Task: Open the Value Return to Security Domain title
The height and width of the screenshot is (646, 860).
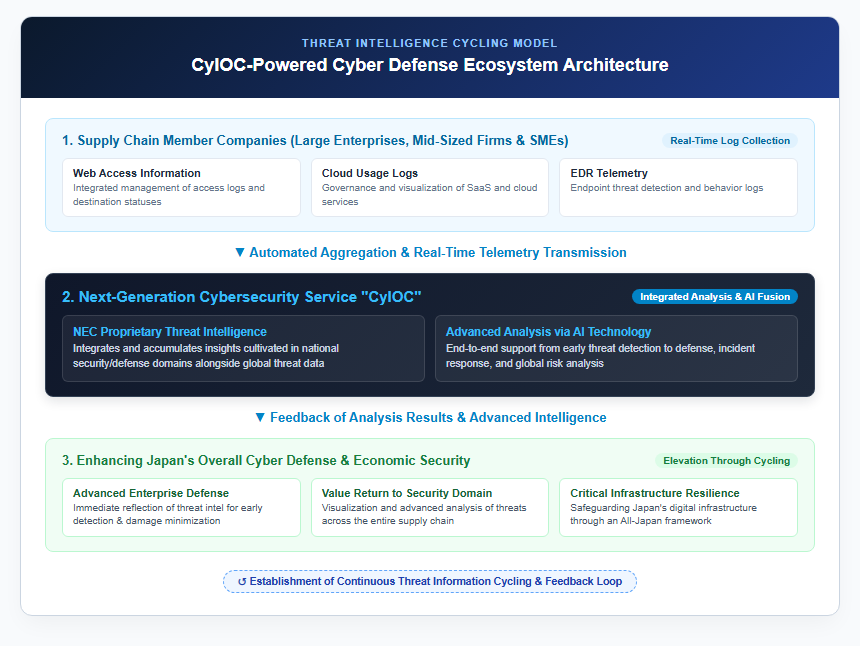Action: click(x=407, y=493)
